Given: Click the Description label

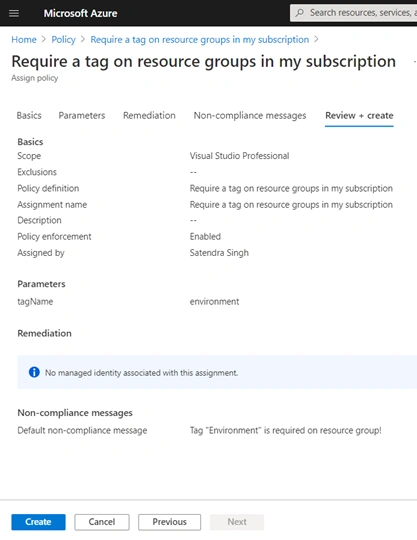Looking at the screenshot, I should [x=40, y=220].
